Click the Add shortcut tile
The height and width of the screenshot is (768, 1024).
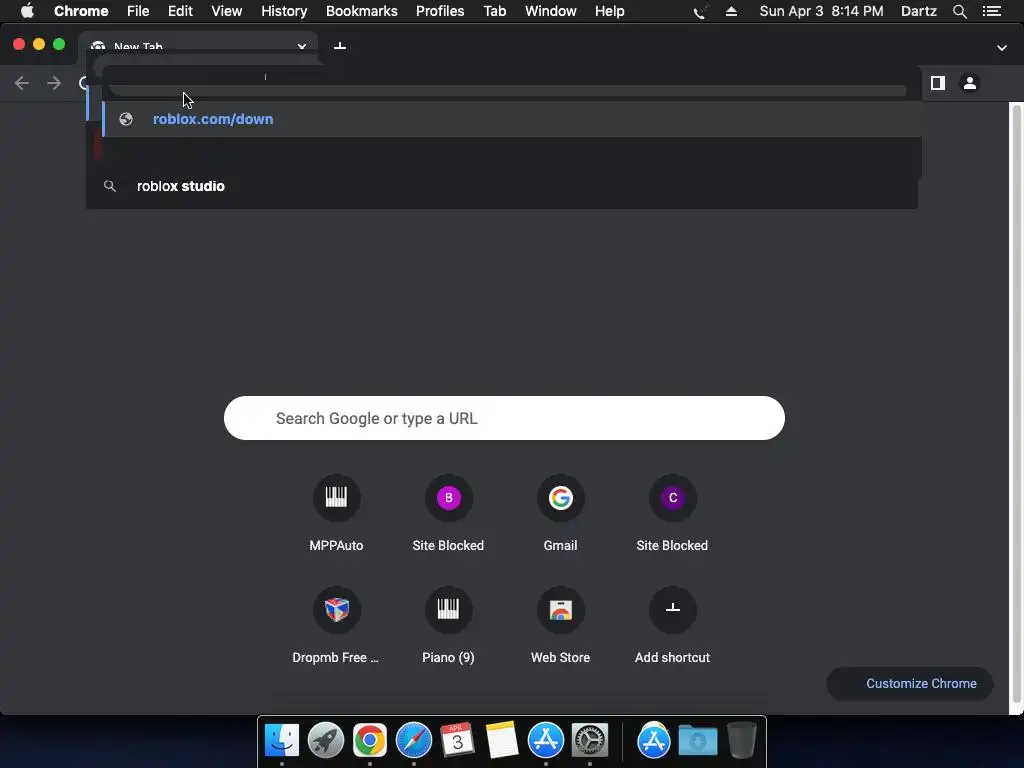point(672,626)
